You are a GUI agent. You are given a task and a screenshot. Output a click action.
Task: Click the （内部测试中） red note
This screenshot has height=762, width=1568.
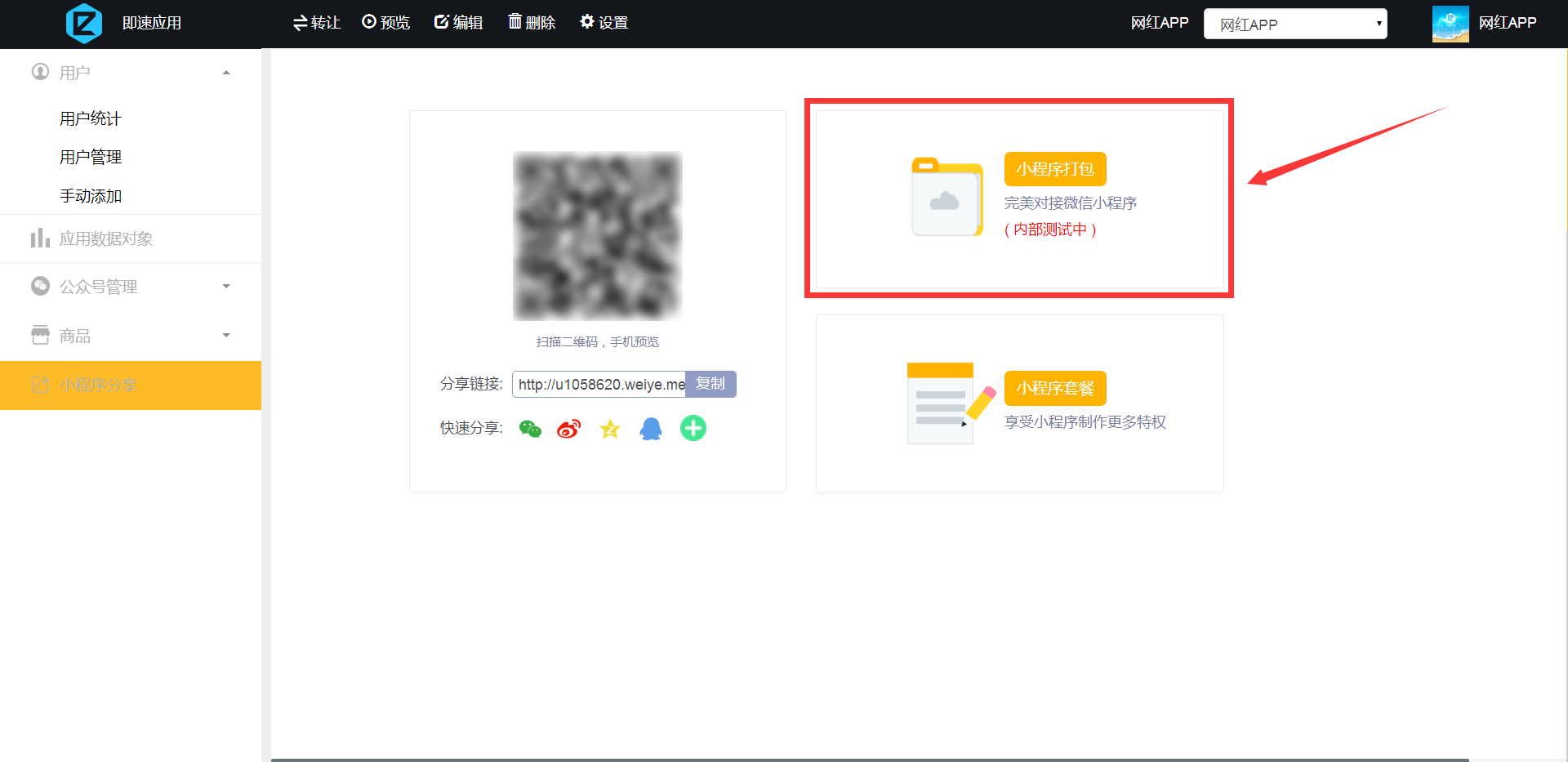pyautogui.click(x=1050, y=230)
